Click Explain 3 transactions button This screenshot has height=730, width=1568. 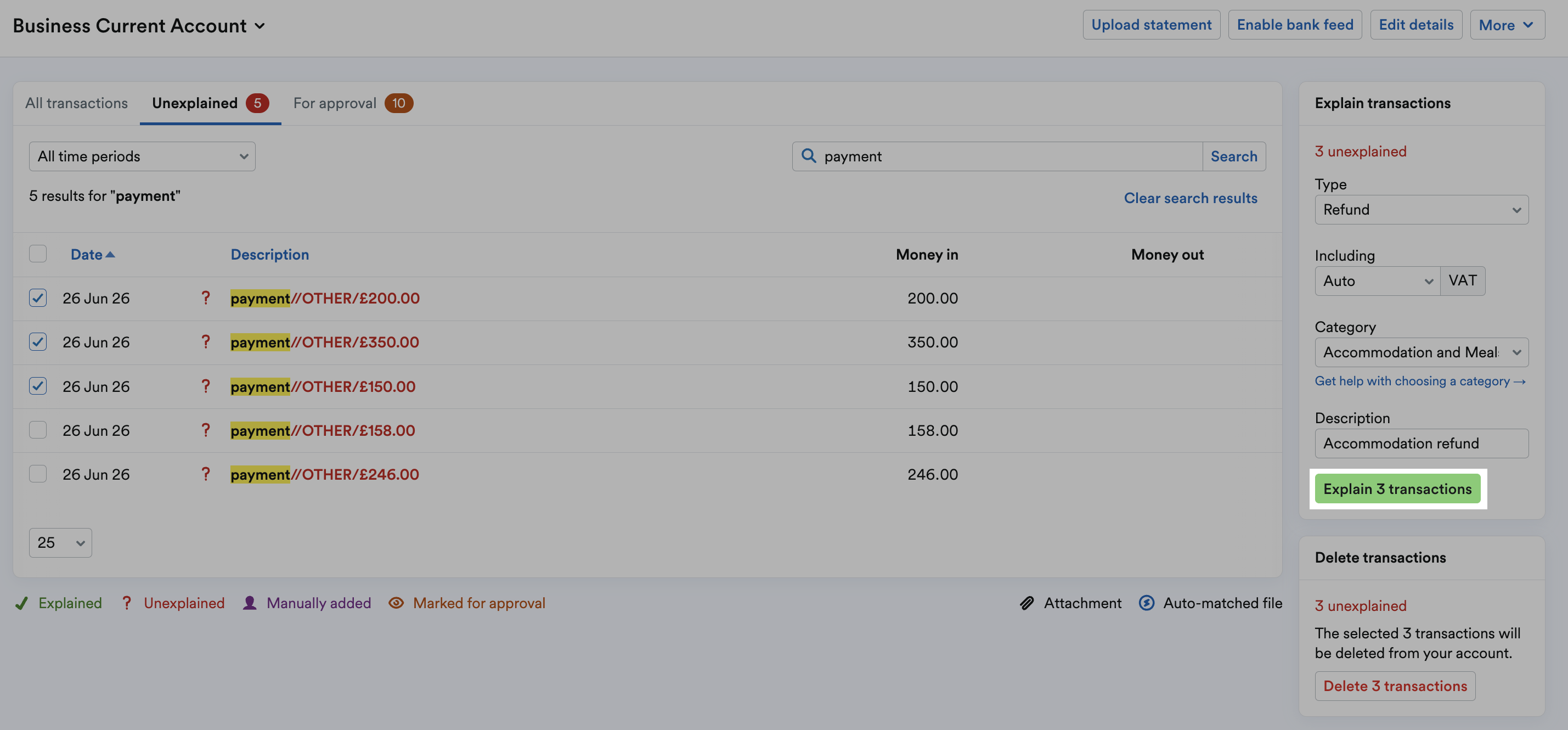1397,488
